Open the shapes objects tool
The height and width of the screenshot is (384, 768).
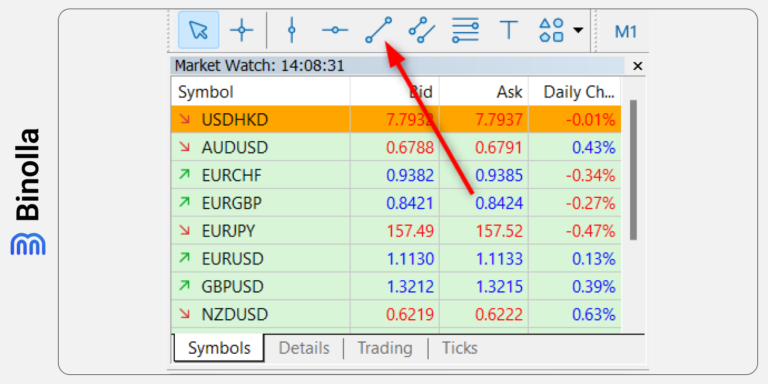click(x=551, y=30)
